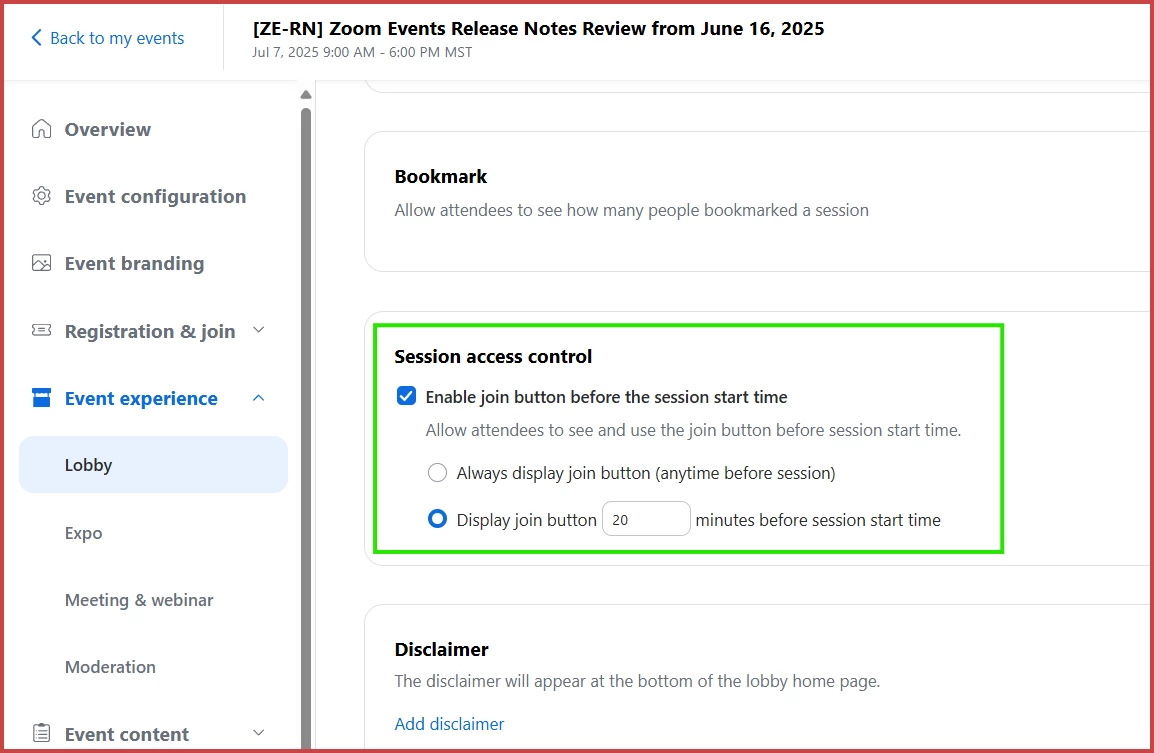
Task: Click the back arrow icon beside Back to my events
Action: click(x=36, y=38)
